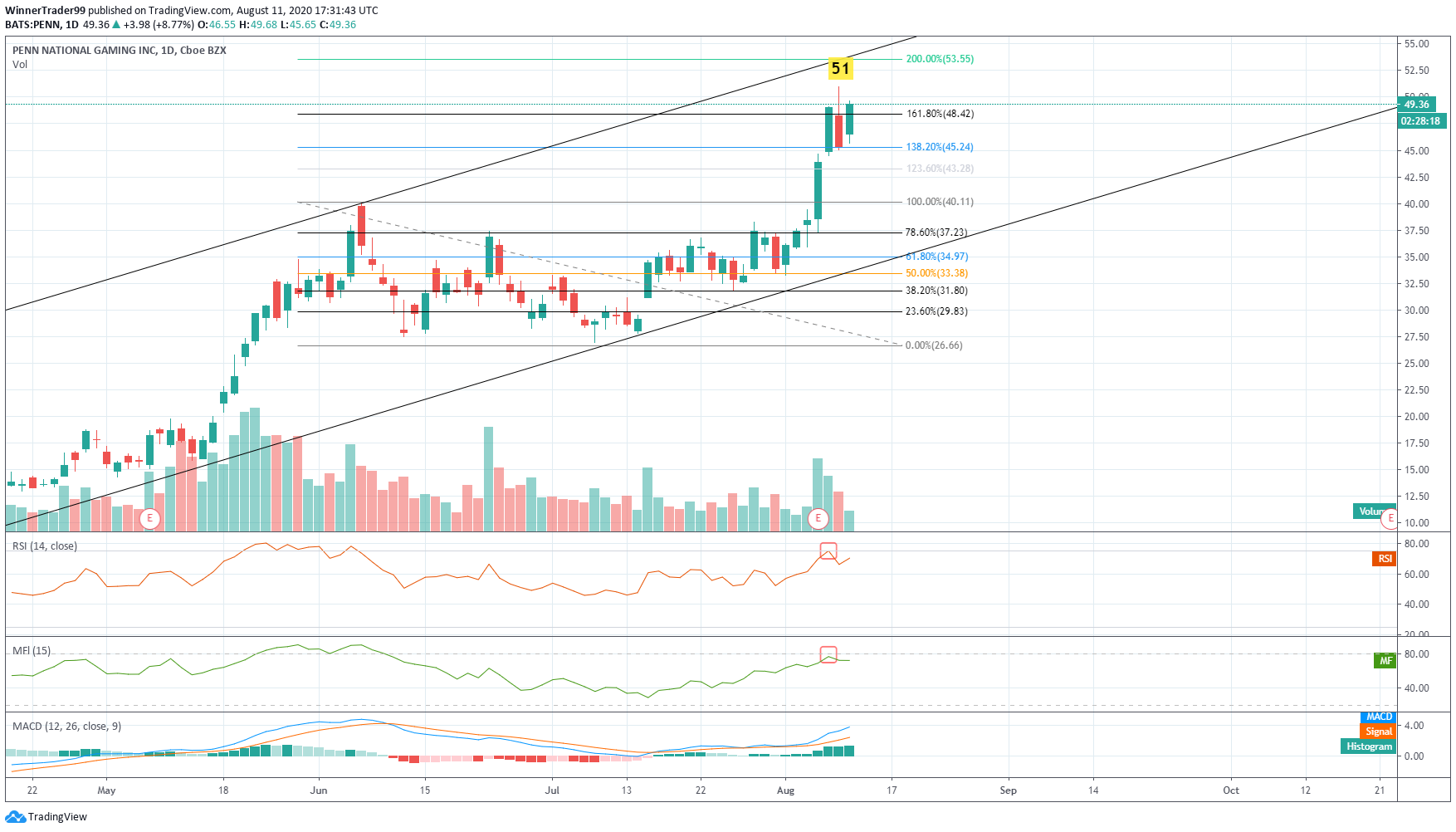Screen dimensions: 1456x832
Task: Click the 200.00%(53.55) Fibonacci label
Action: (940, 59)
